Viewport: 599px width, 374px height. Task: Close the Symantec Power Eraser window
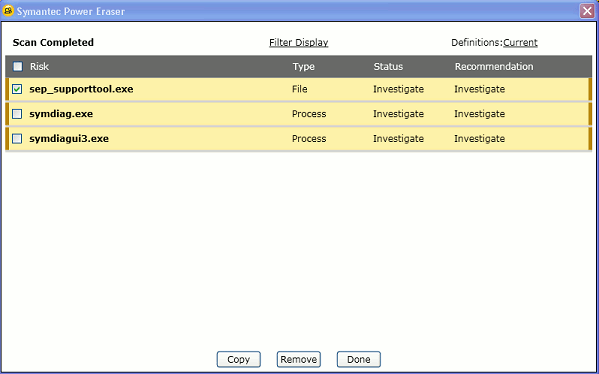click(x=587, y=11)
